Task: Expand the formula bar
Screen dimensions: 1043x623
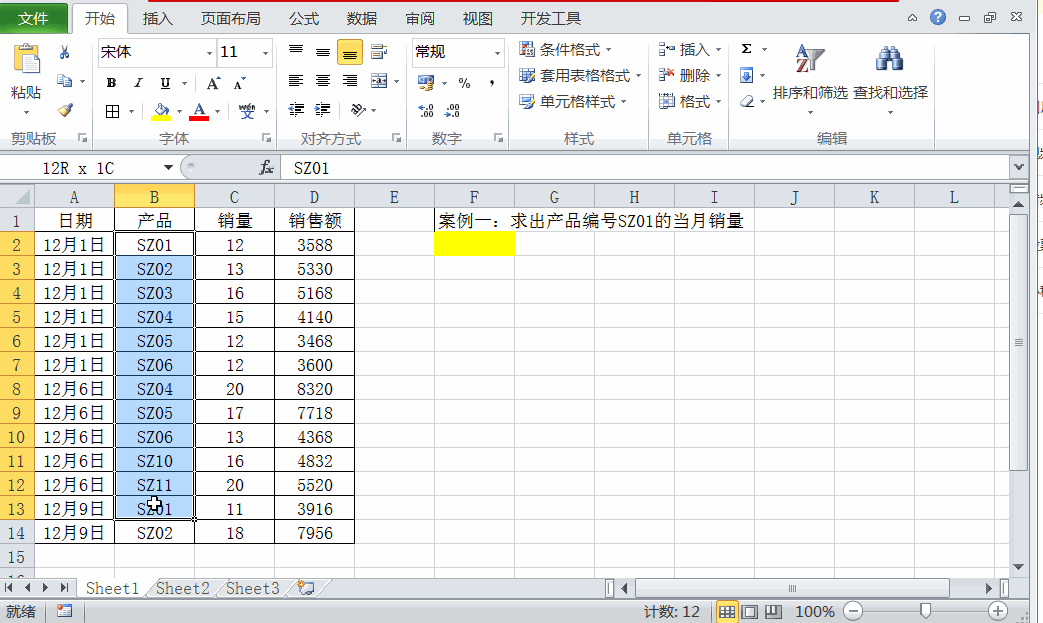Action: coord(1018,168)
